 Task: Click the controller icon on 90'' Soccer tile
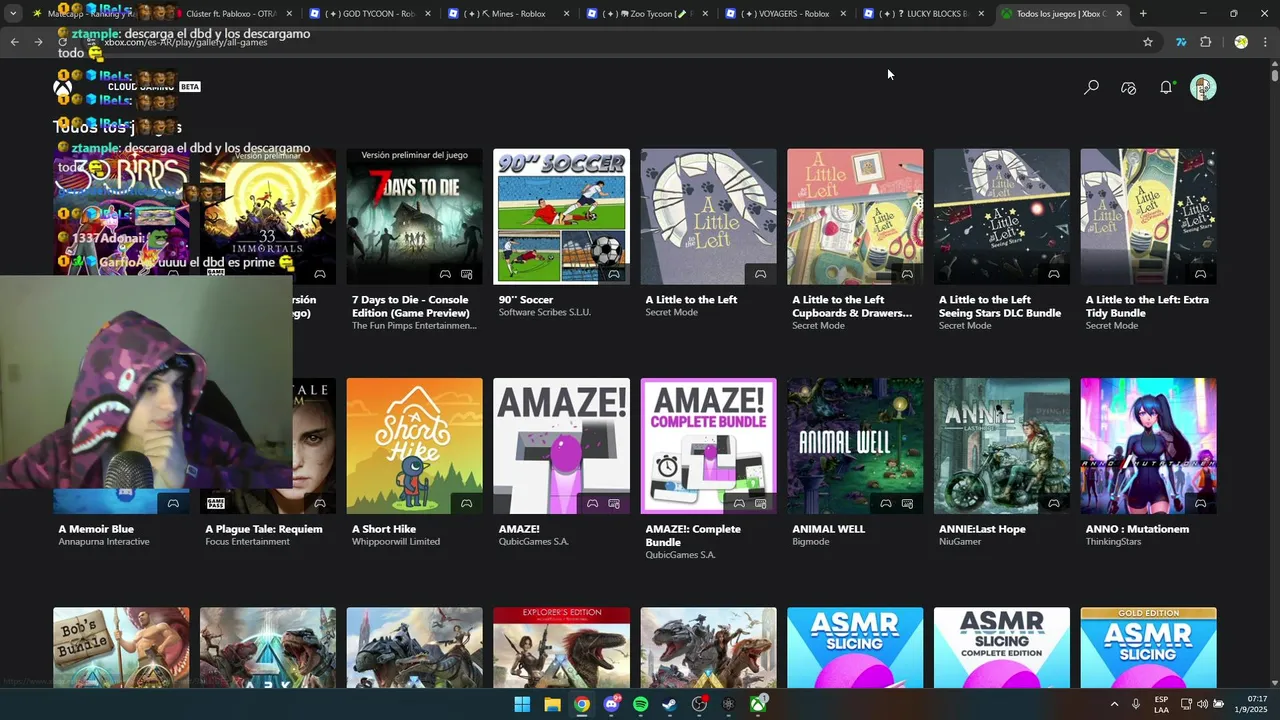click(613, 274)
